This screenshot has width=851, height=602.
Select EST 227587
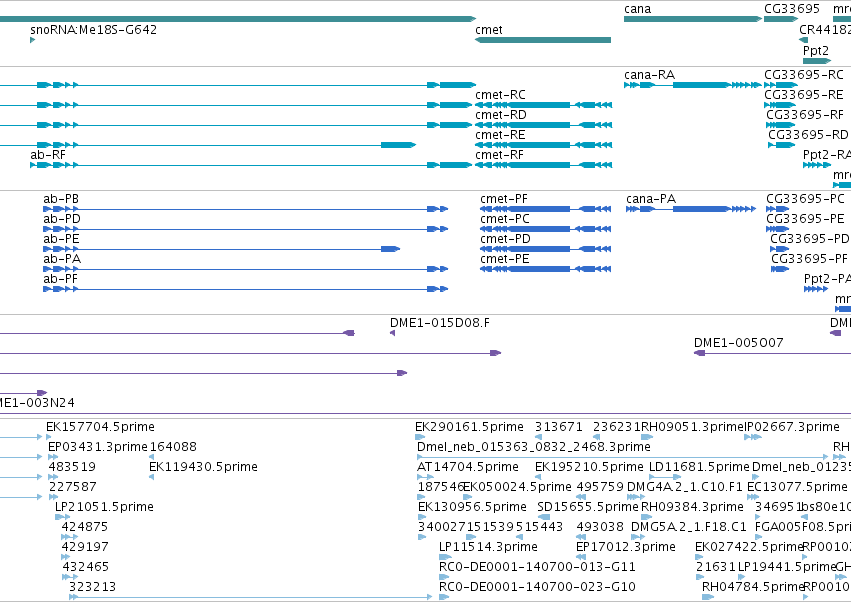(x=73, y=487)
